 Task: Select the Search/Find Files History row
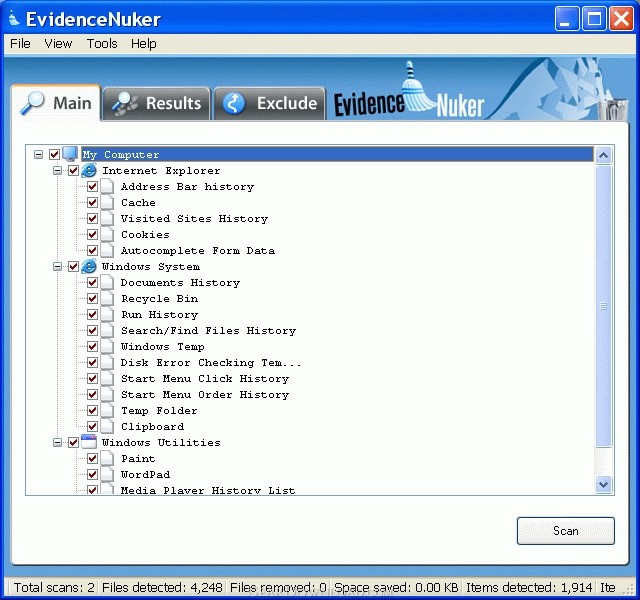tap(209, 330)
